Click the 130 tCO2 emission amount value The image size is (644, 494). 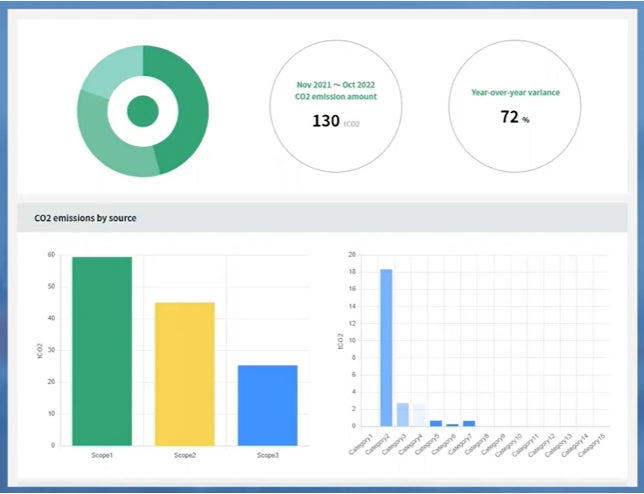pos(336,121)
